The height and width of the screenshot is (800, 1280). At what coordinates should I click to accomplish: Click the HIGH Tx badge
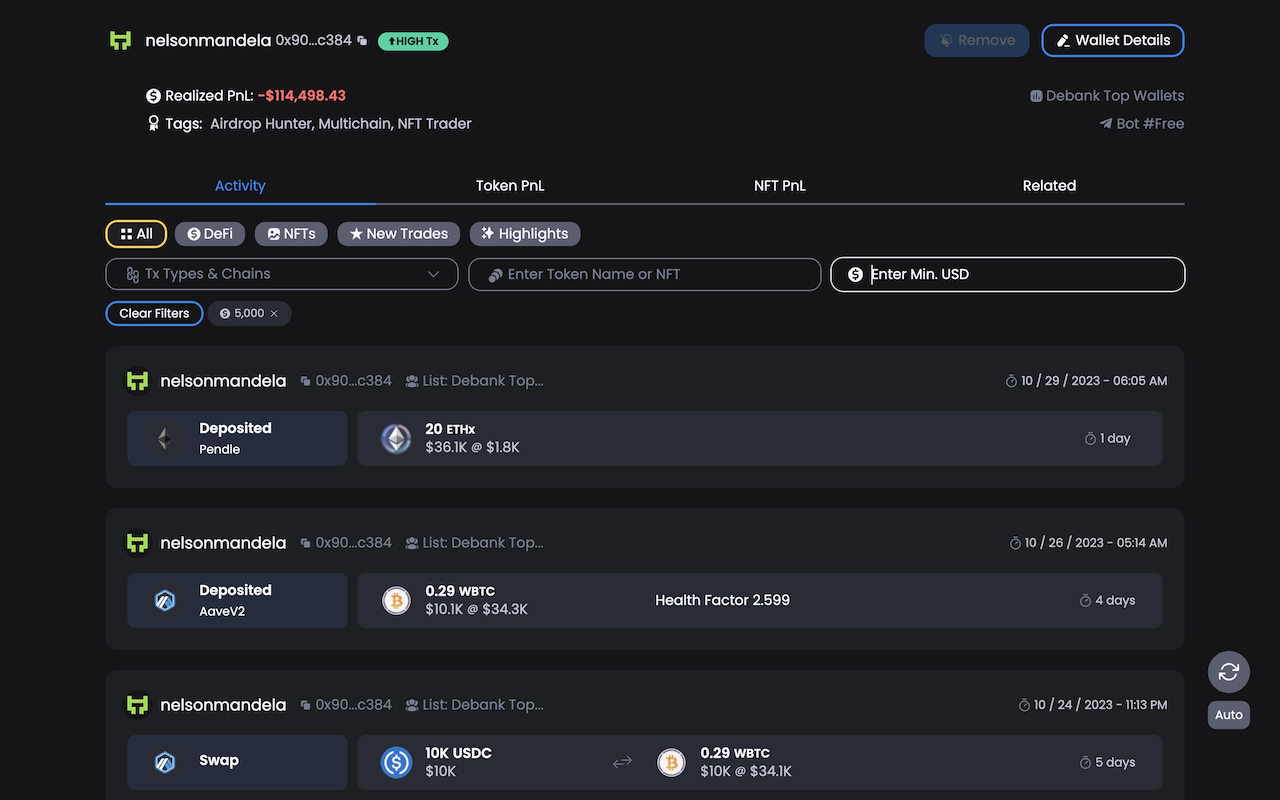pos(413,41)
